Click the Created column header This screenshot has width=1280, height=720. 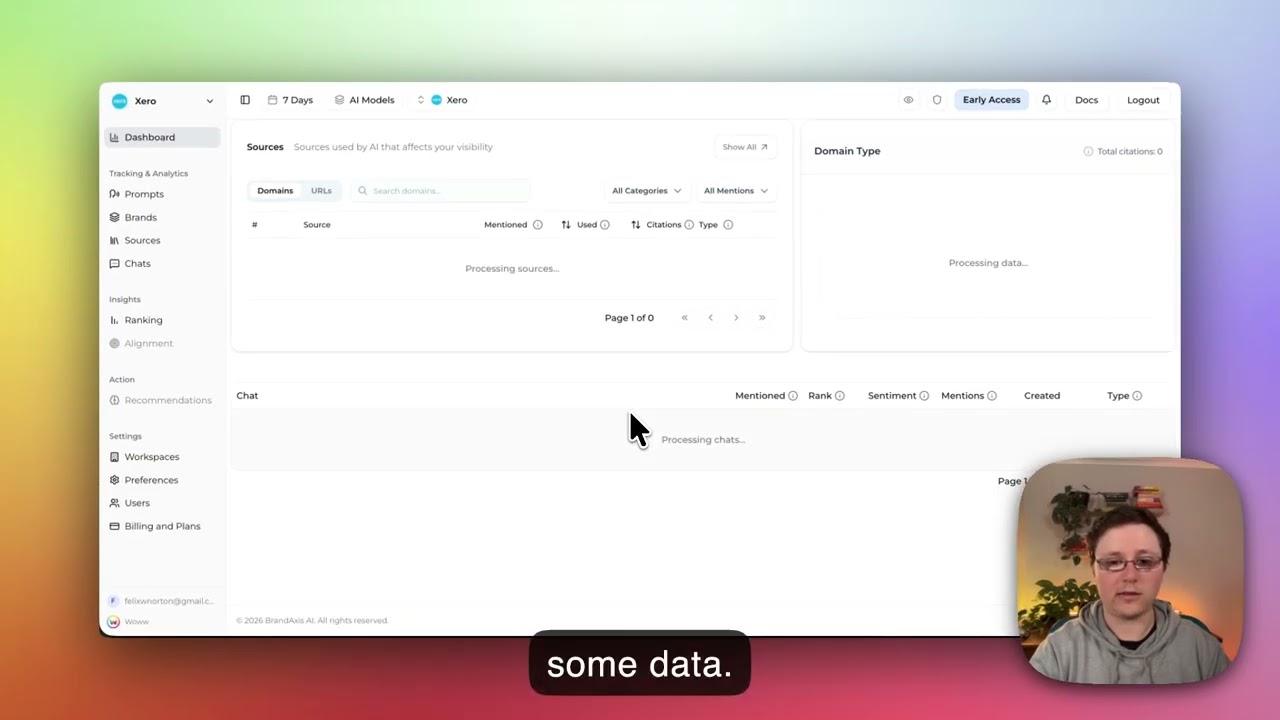tap(1042, 396)
